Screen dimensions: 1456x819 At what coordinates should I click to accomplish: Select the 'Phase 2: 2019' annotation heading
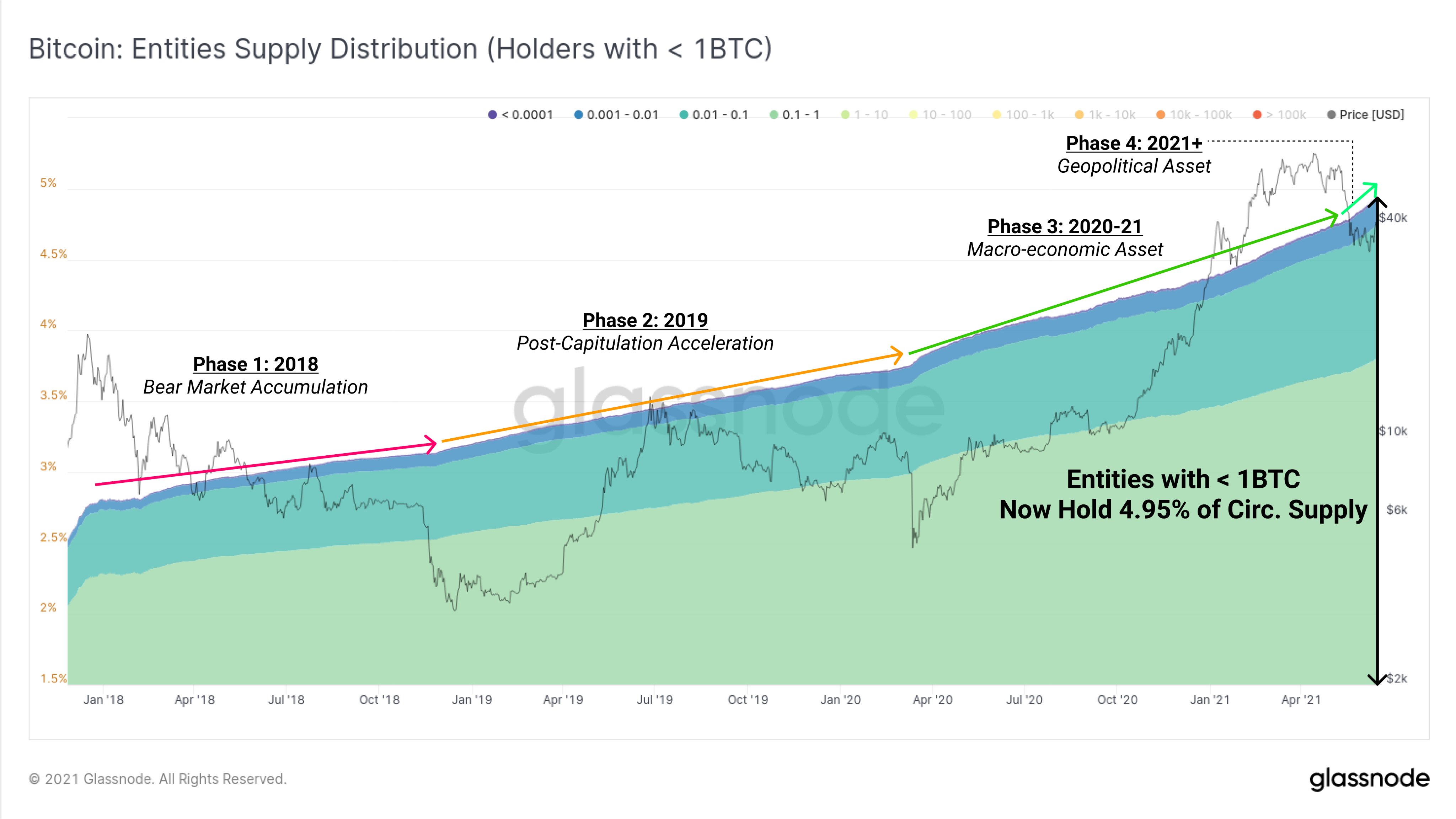[645, 321]
